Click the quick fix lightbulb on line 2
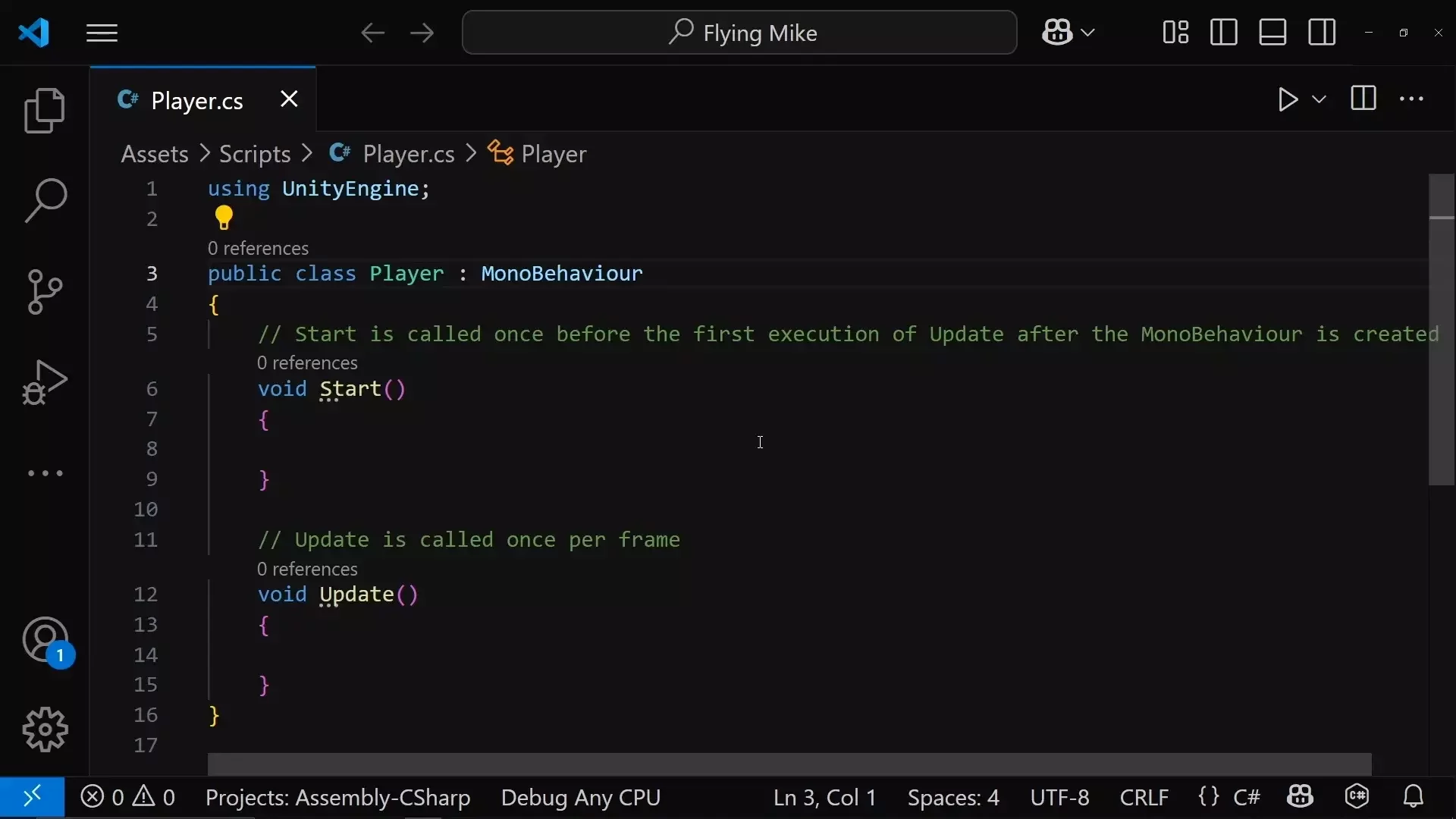The height and width of the screenshot is (819, 1456). tap(224, 218)
